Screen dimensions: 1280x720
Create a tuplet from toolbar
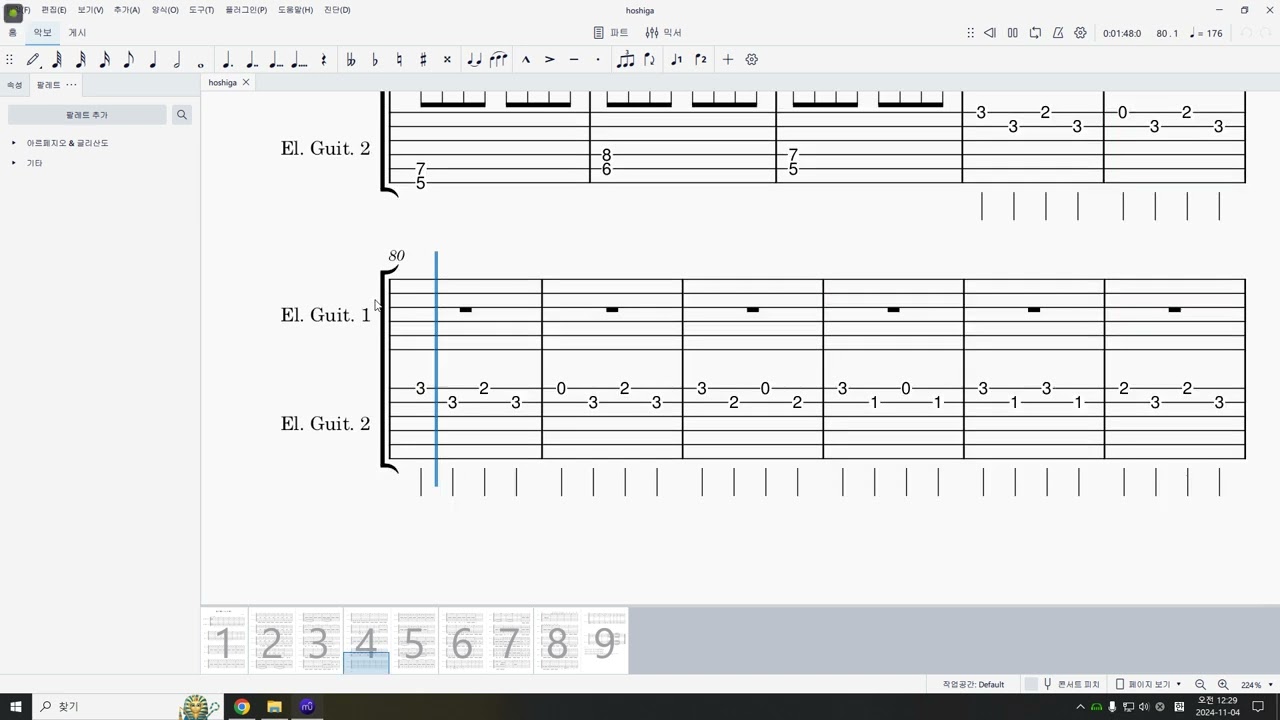626,60
